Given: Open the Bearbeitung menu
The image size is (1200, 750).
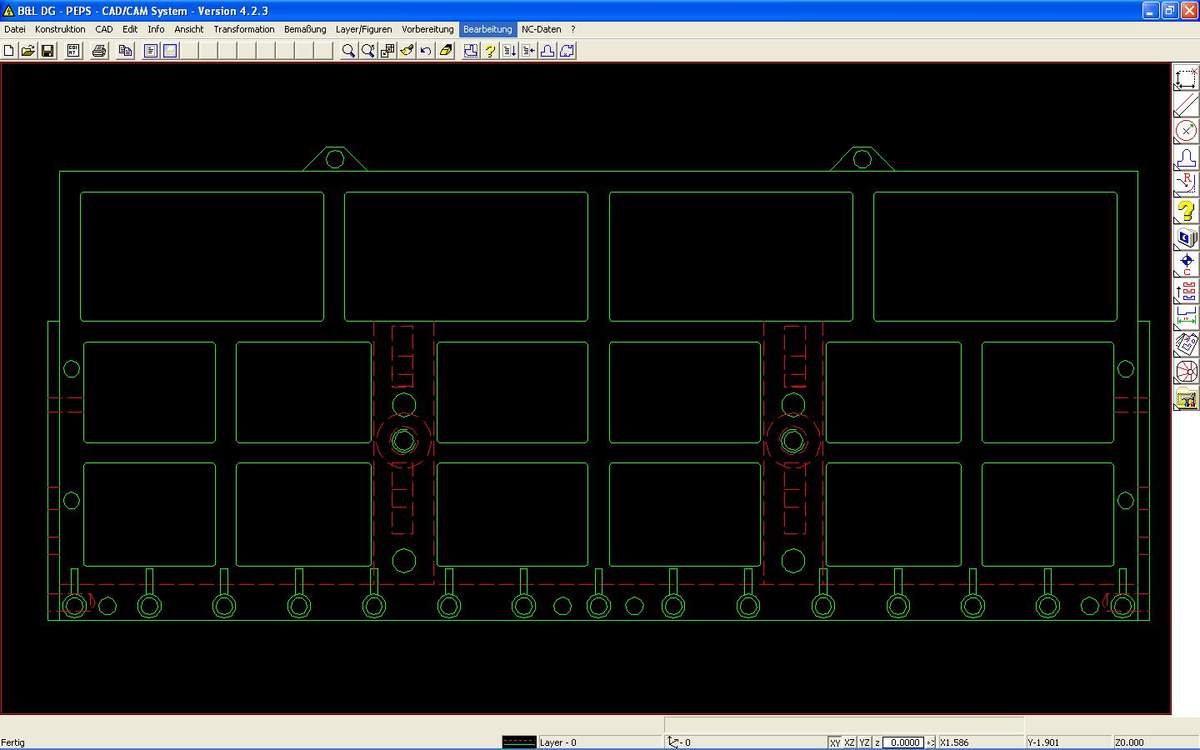Looking at the screenshot, I should (x=488, y=29).
